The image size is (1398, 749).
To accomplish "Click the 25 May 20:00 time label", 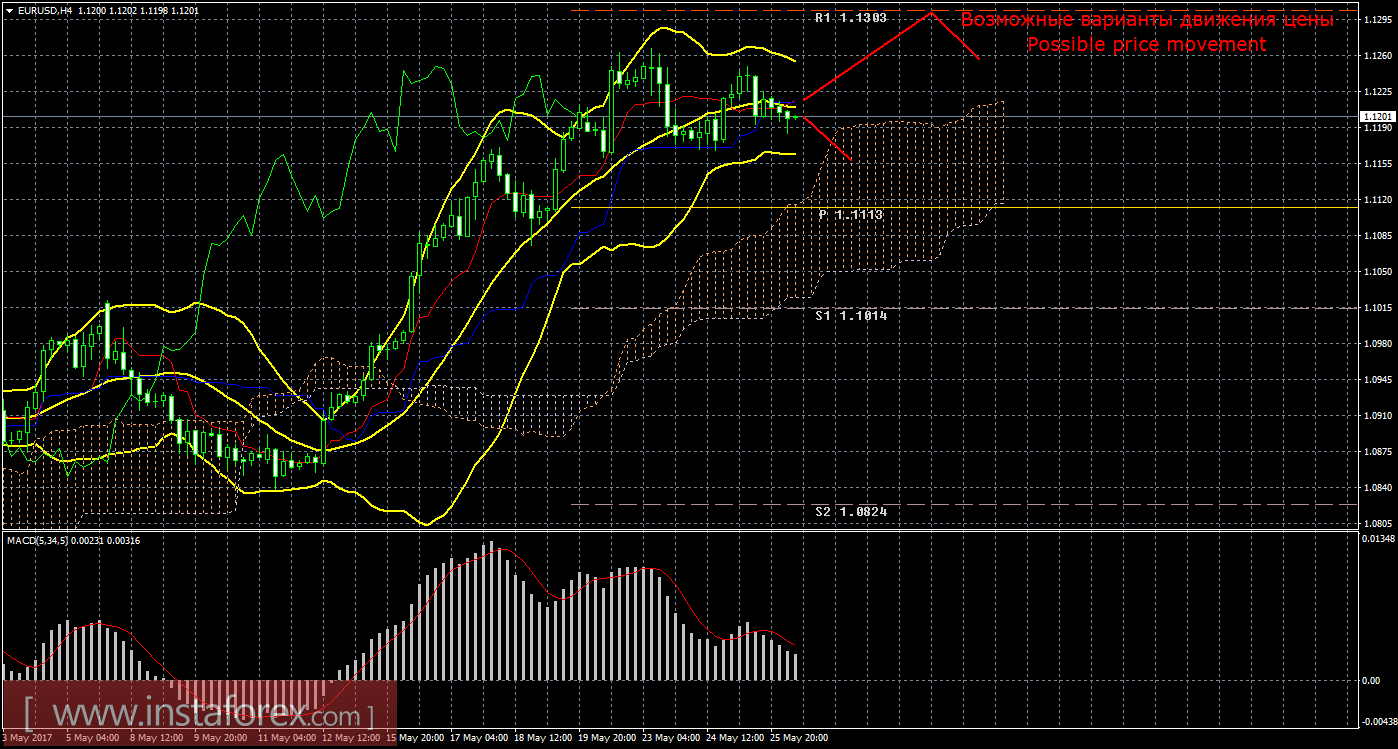I will click(799, 738).
